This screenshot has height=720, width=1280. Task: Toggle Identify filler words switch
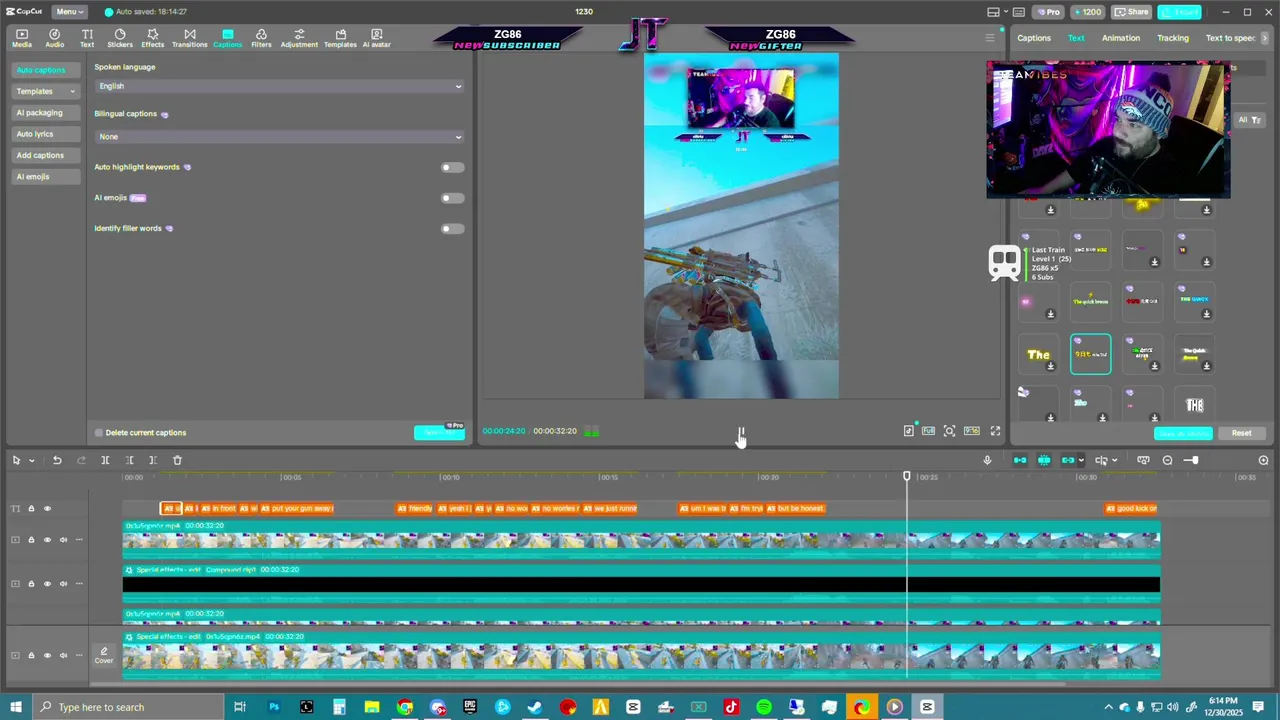coord(452,228)
